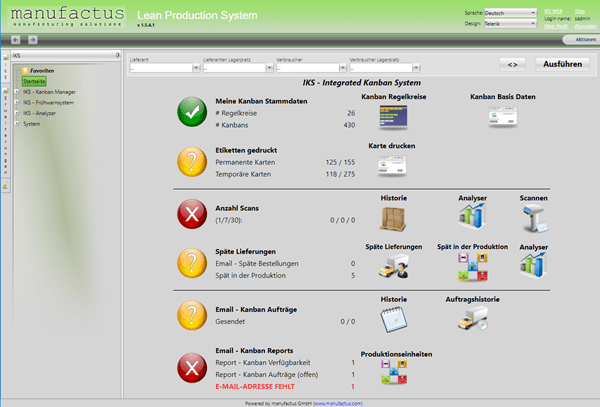The width and height of the screenshot is (600, 407).
Task: Click the '# Regelkreise' label
Action: point(236,113)
